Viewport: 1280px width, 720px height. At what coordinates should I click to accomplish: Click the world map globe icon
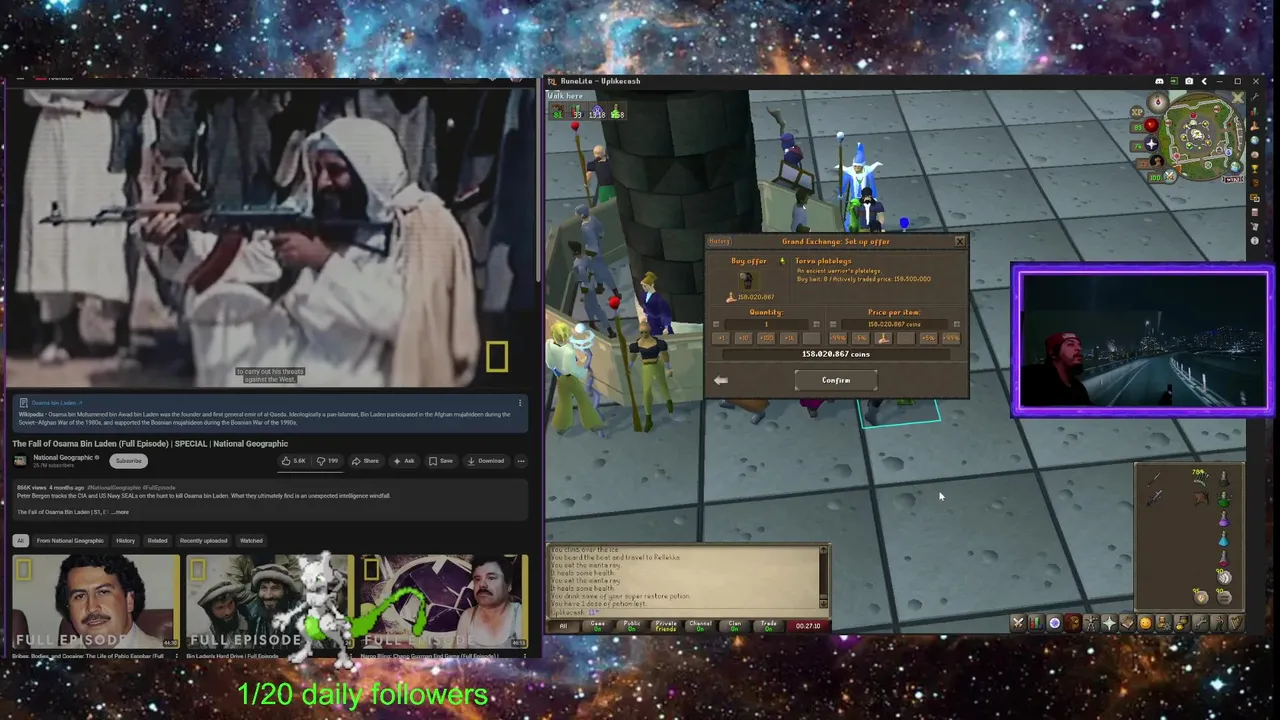[x=1235, y=167]
